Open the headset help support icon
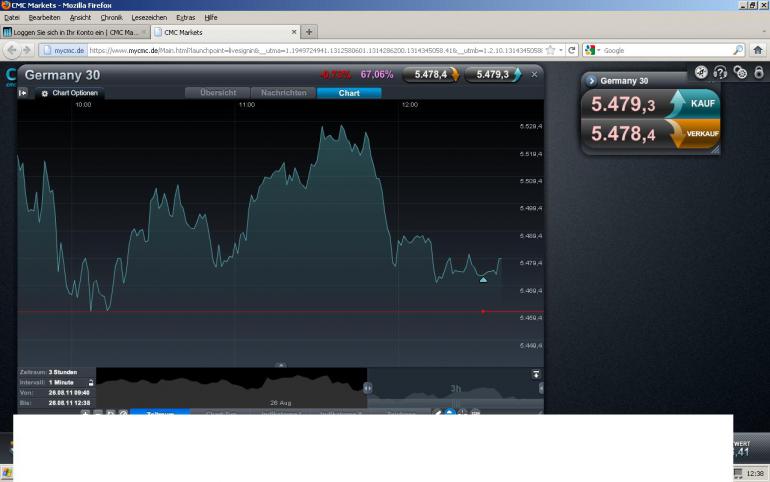 [720, 73]
